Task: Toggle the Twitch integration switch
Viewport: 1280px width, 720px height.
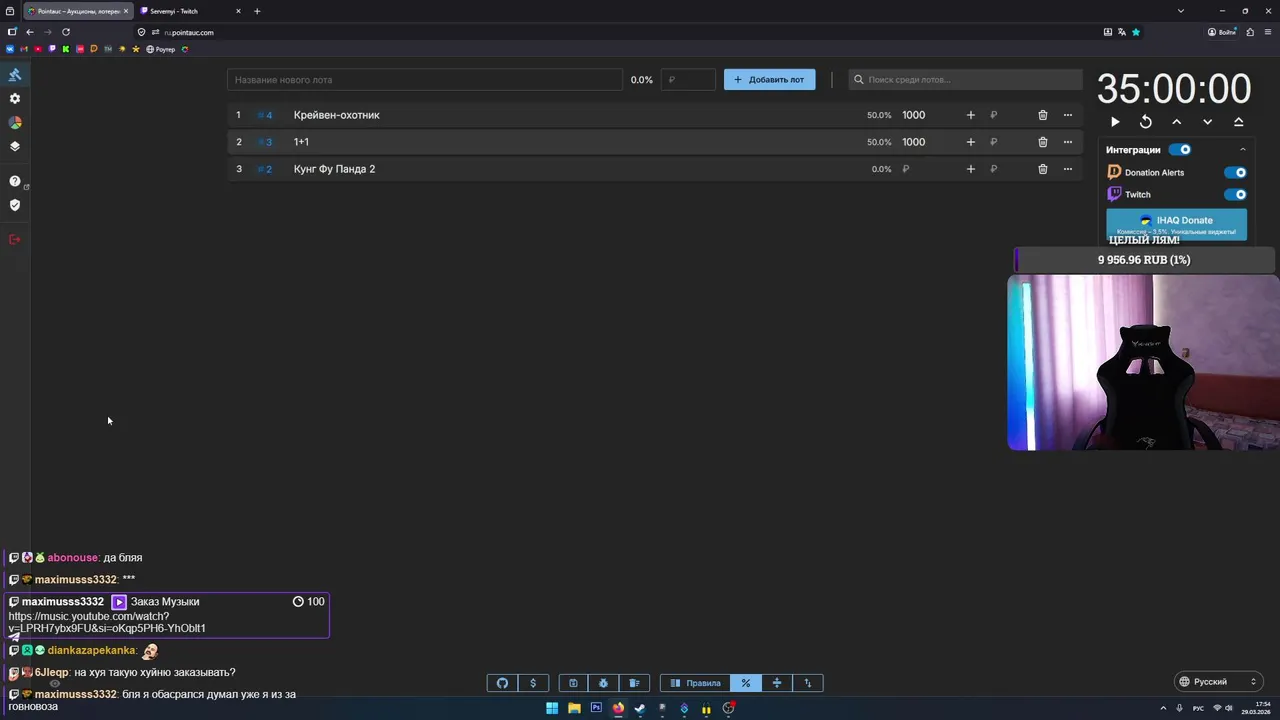Action: click(x=1235, y=194)
